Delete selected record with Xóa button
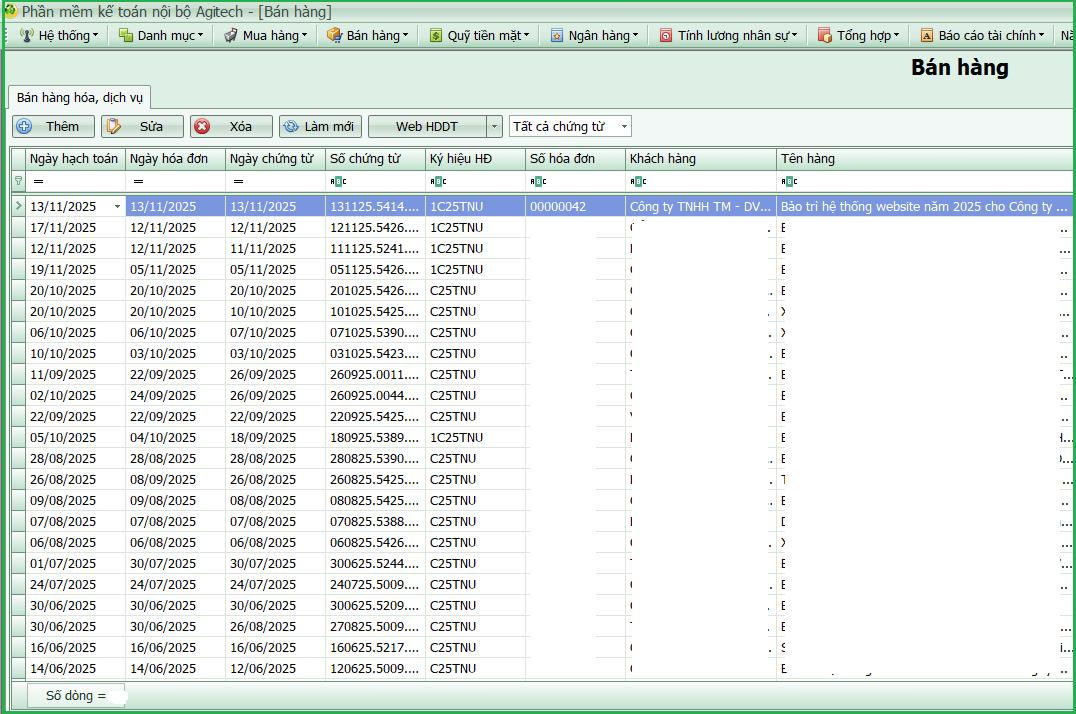1076x714 pixels. (x=232, y=127)
